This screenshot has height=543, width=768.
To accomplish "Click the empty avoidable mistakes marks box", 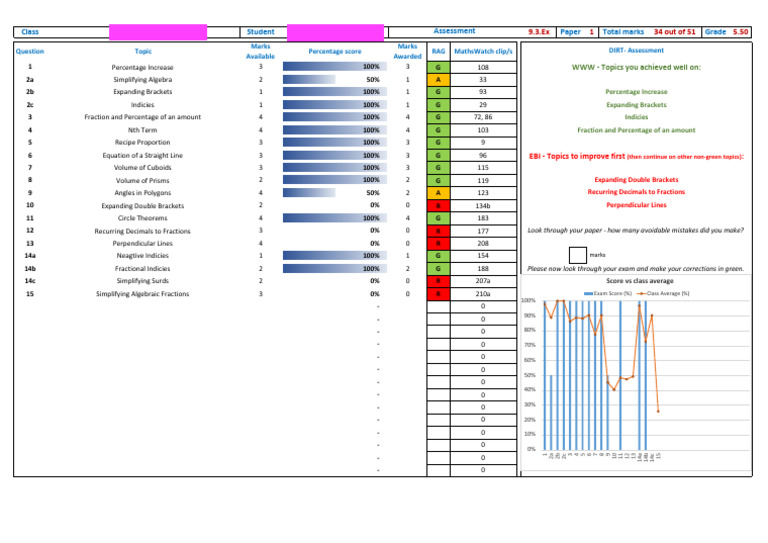I will pyautogui.click(x=577, y=255).
